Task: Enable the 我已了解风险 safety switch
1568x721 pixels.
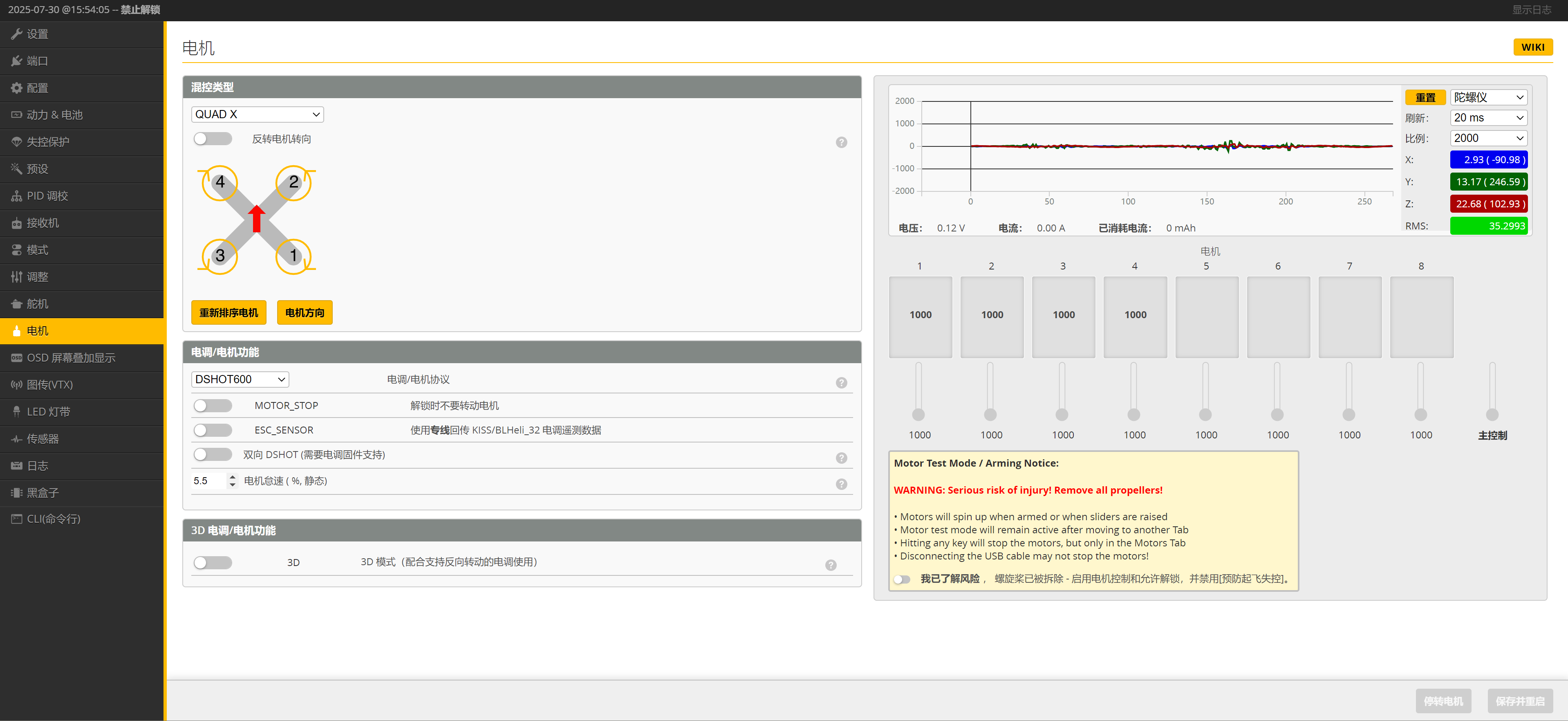Action: click(901, 579)
